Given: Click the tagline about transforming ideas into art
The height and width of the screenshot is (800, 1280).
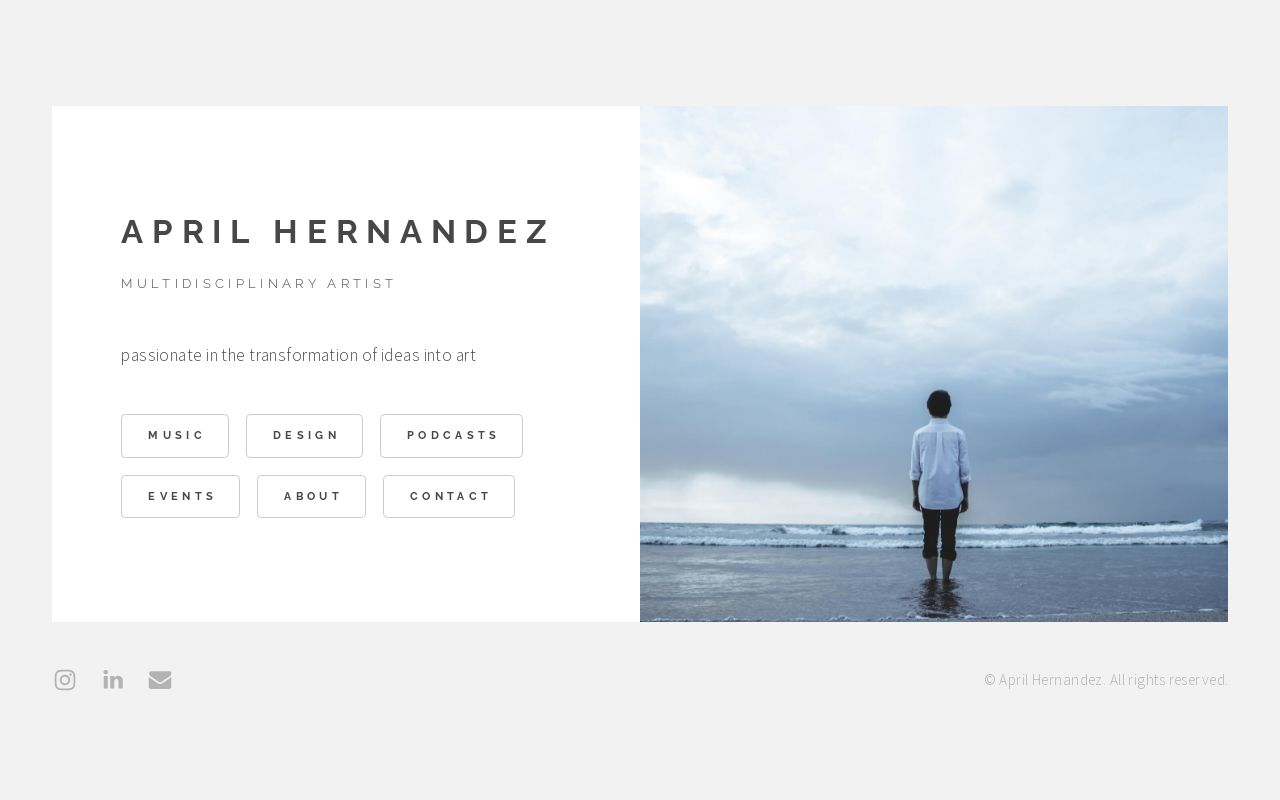Looking at the screenshot, I should point(298,355).
